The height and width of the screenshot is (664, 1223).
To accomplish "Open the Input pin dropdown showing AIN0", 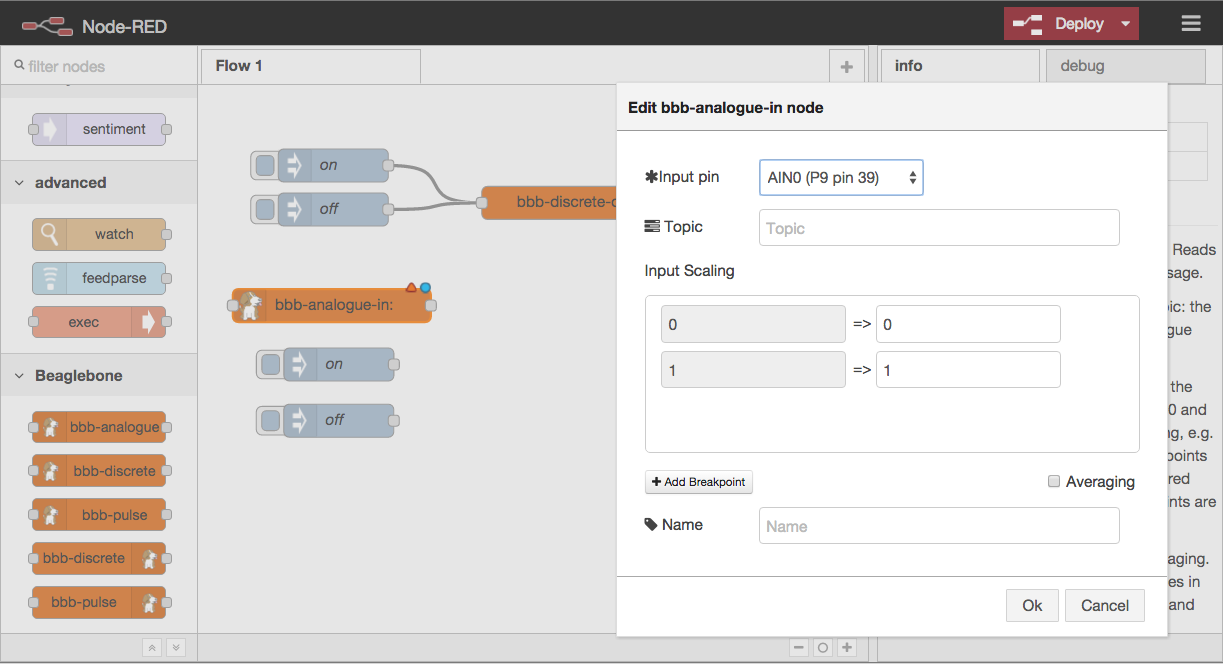I will [841, 178].
